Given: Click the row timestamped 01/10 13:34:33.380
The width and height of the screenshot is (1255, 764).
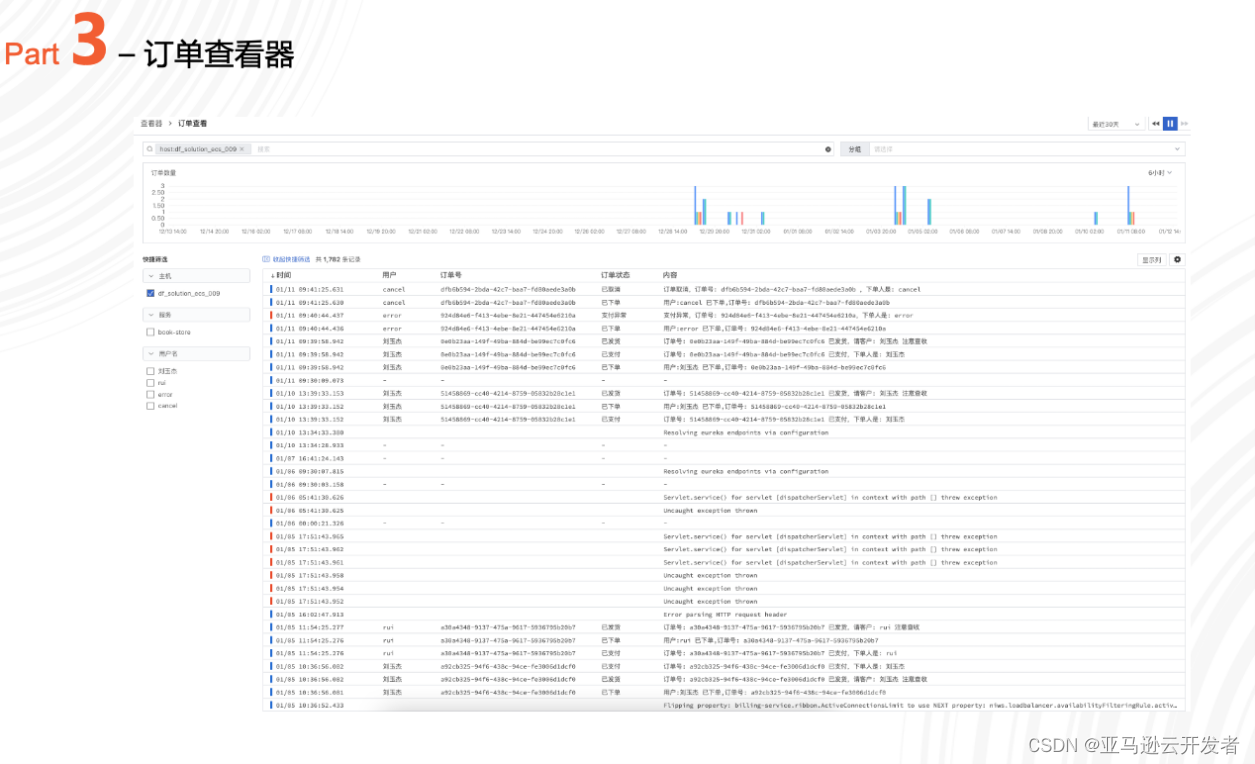Looking at the screenshot, I should click(724, 432).
